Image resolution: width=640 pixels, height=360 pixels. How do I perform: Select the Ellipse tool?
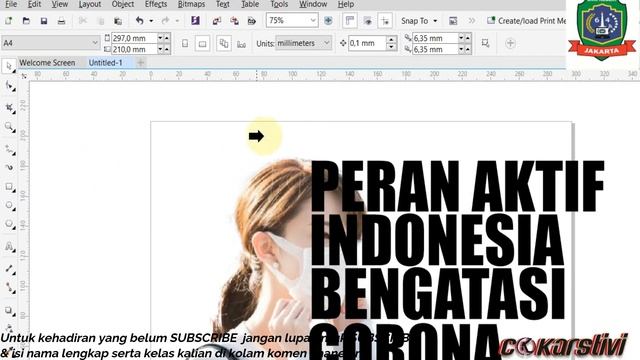9,206
